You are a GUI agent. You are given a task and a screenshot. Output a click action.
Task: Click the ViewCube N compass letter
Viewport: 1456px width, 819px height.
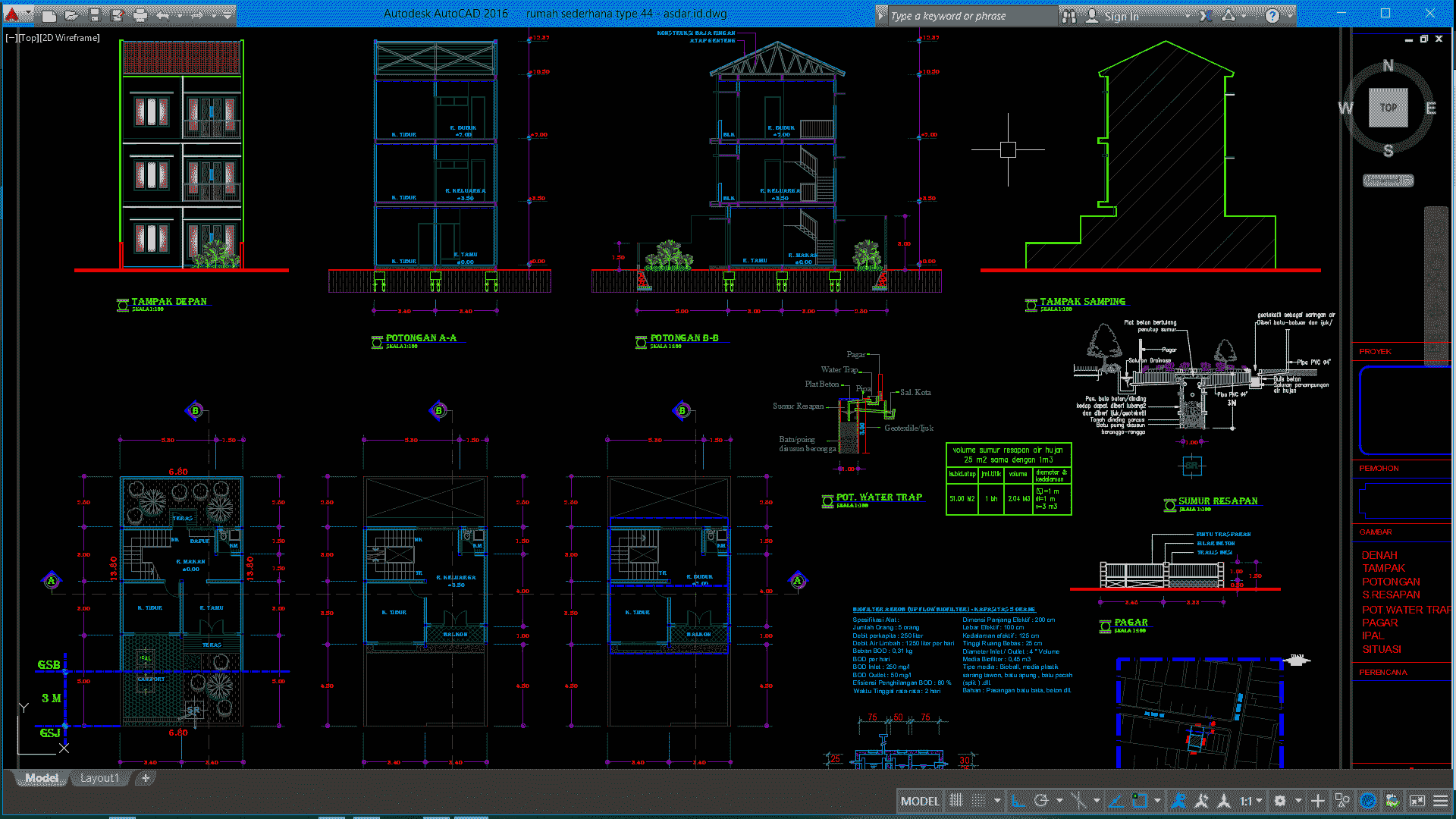pyautogui.click(x=1388, y=65)
